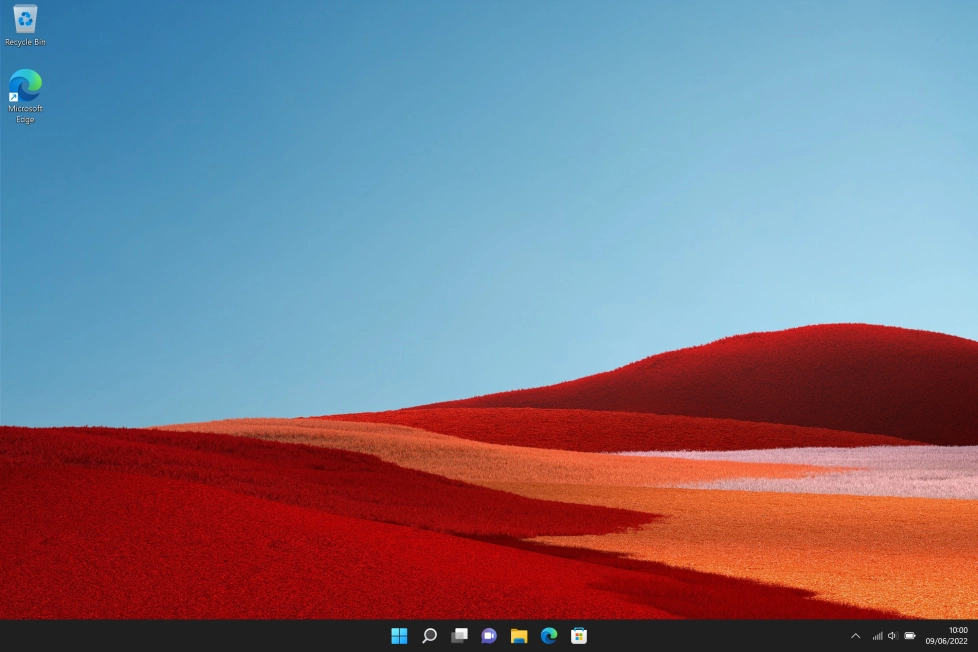Click the Search icon on the taskbar

429,635
